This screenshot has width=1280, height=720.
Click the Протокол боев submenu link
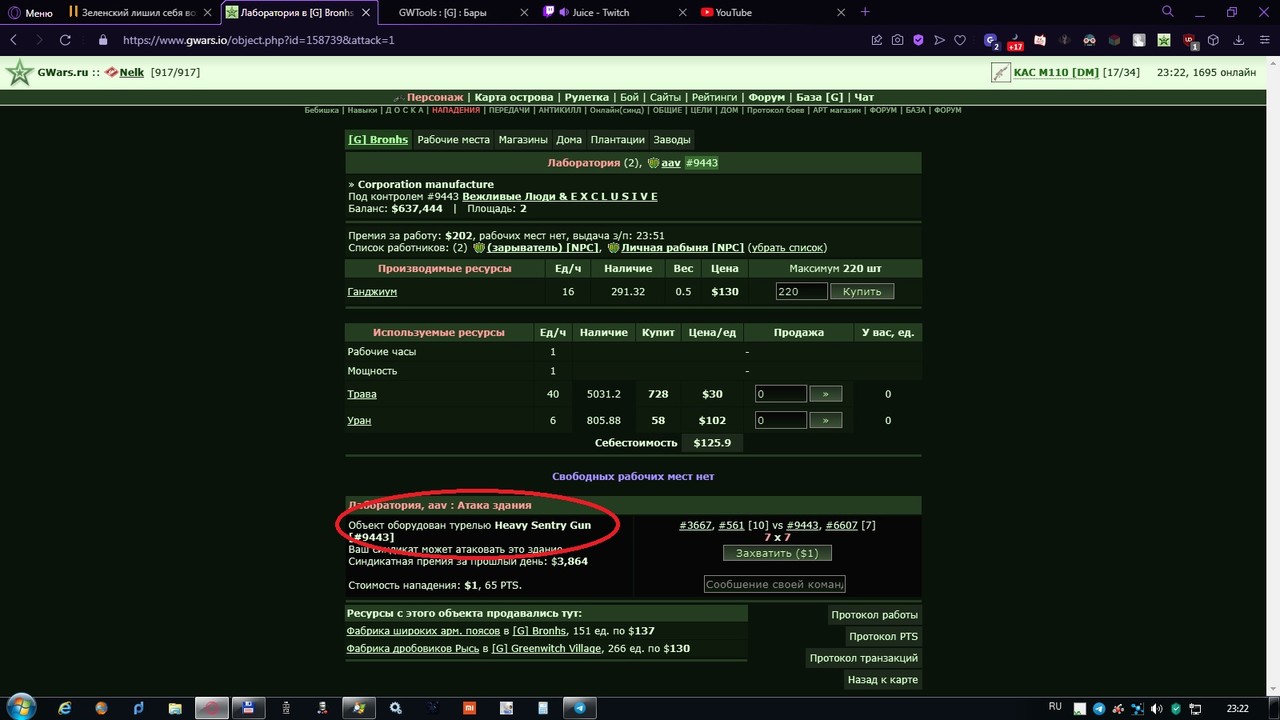[777, 110]
